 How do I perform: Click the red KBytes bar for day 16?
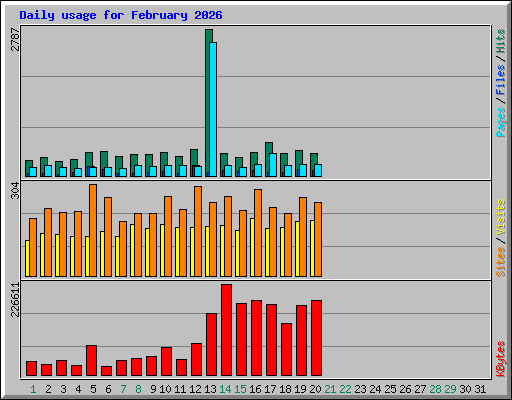(256, 338)
